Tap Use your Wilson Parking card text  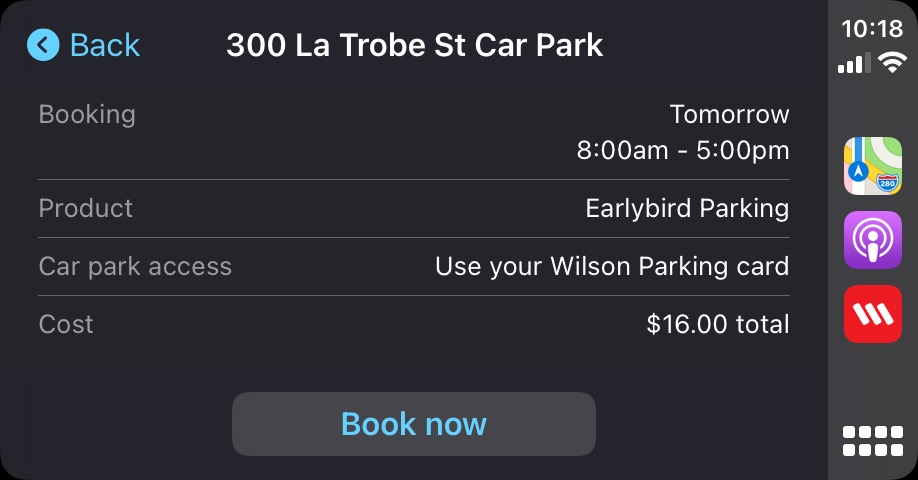pos(612,266)
